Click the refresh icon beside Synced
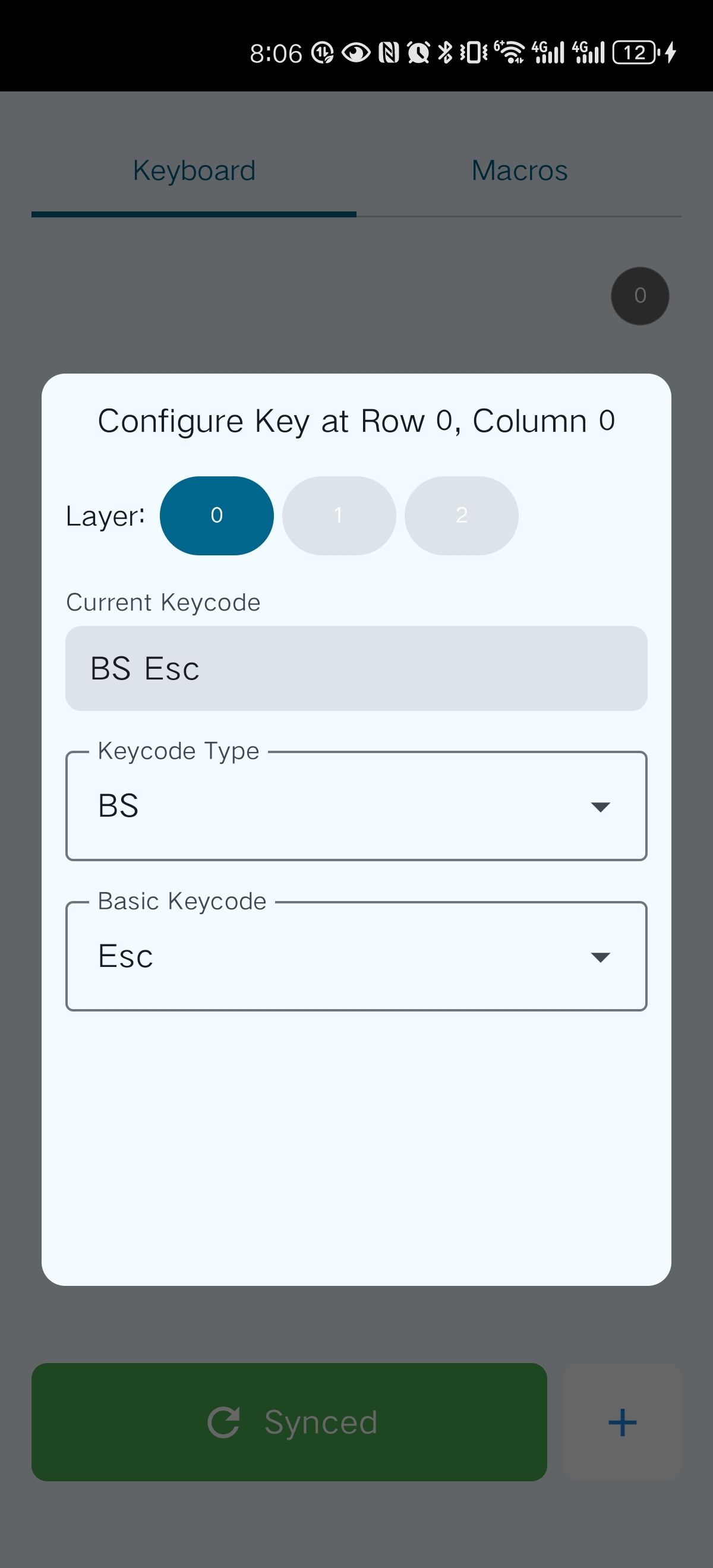This screenshot has width=713, height=1568. pyautogui.click(x=223, y=1422)
